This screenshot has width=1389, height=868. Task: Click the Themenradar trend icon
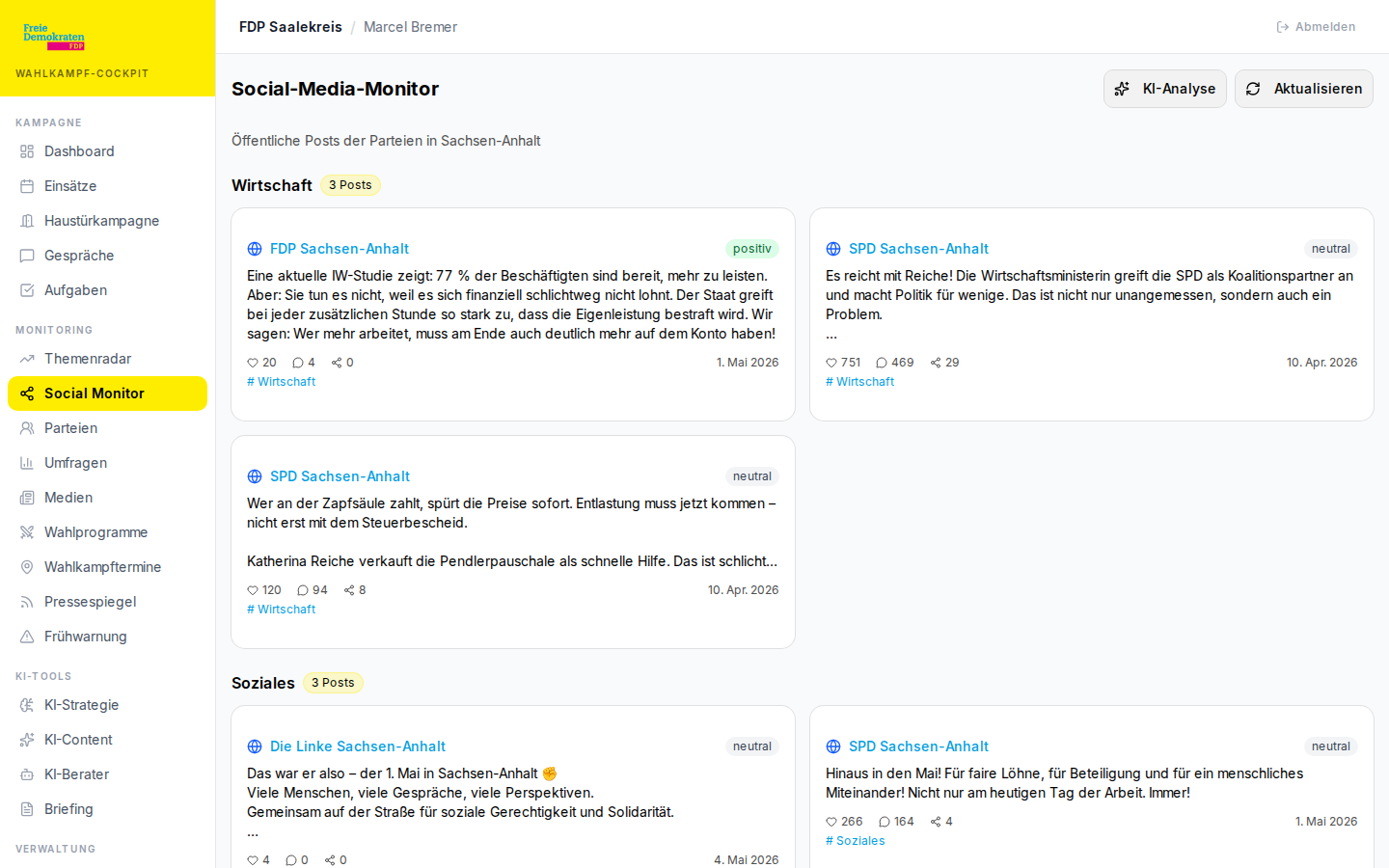pos(27,359)
